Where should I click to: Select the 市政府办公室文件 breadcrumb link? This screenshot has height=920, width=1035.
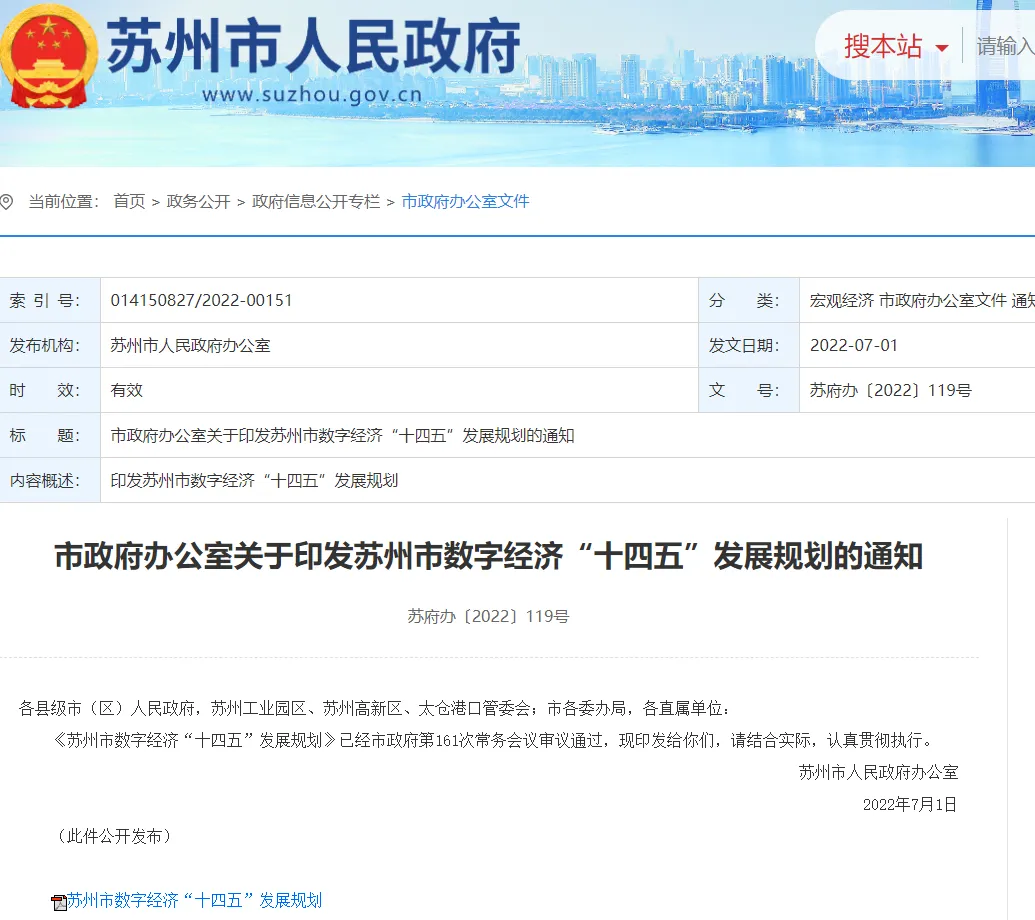pyautogui.click(x=465, y=202)
